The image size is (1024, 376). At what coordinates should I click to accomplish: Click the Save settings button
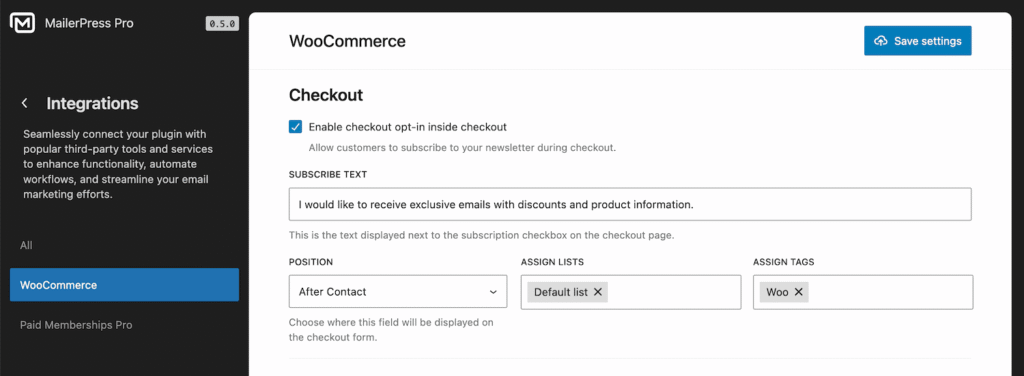click(x=918, y=40)
